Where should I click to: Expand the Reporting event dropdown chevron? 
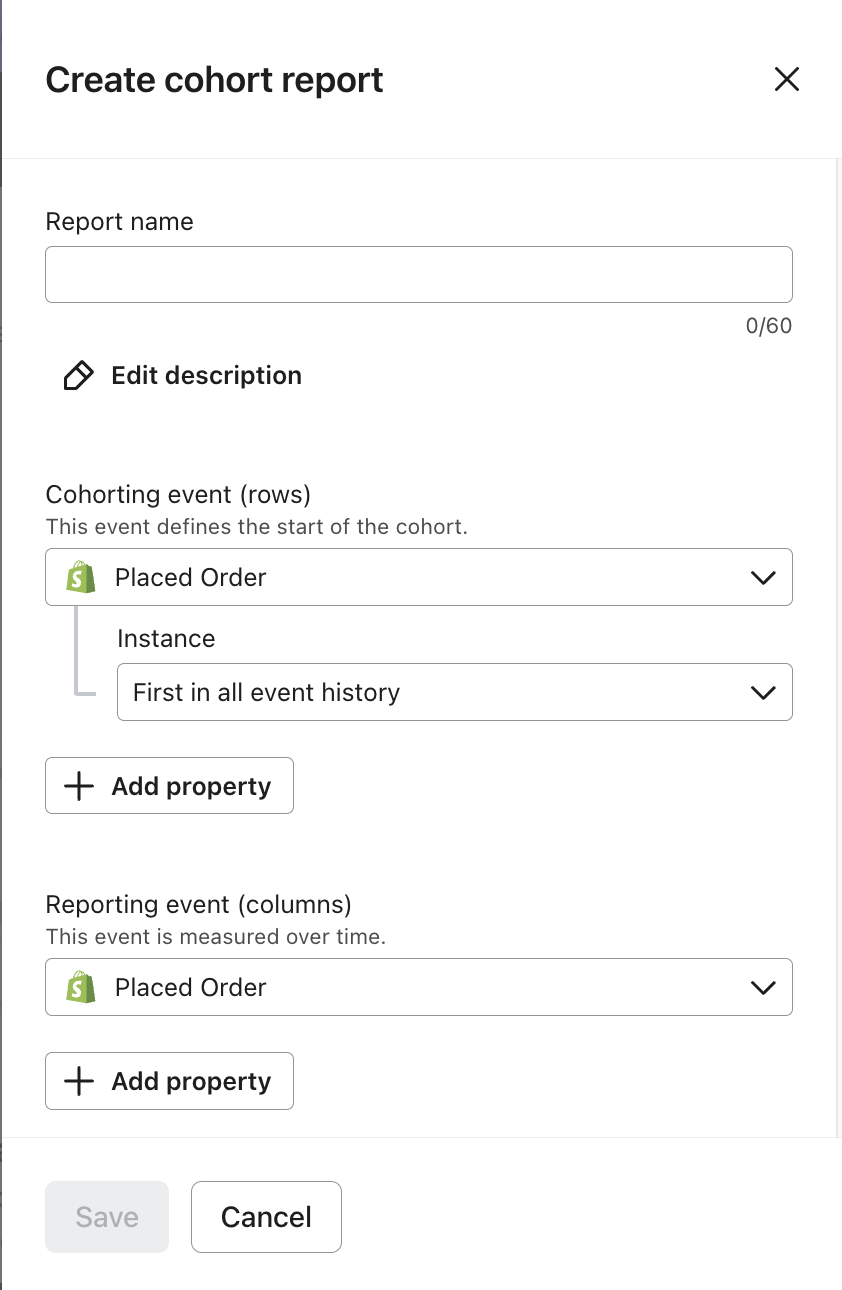point(763,988)
